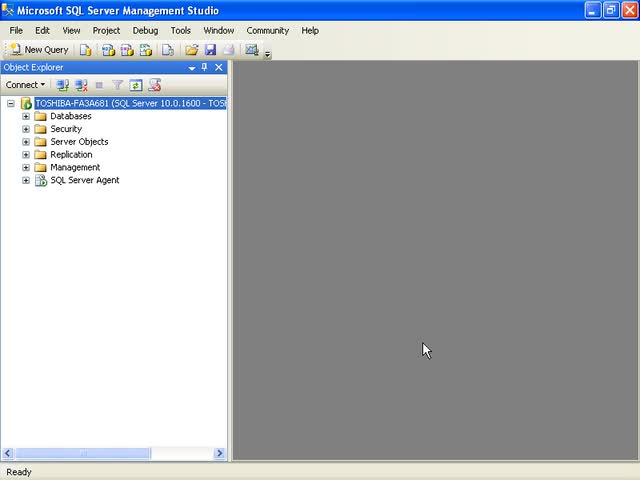Screen dimensions: 640x480
Task: Open the Help menu
Action: tap(310, 31)
